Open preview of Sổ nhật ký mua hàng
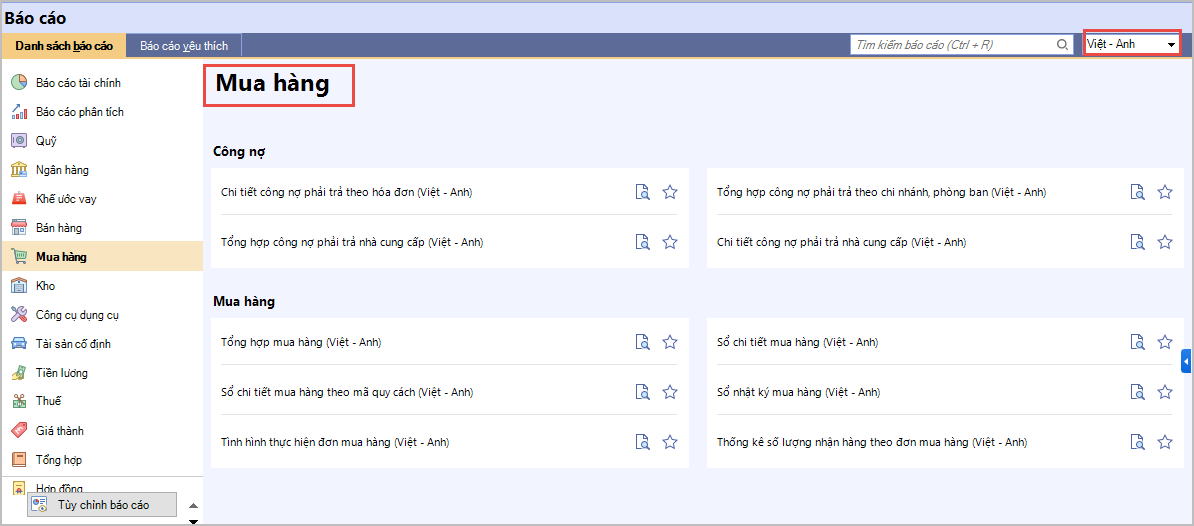The image size is (1194, 526). (1137, 392)
